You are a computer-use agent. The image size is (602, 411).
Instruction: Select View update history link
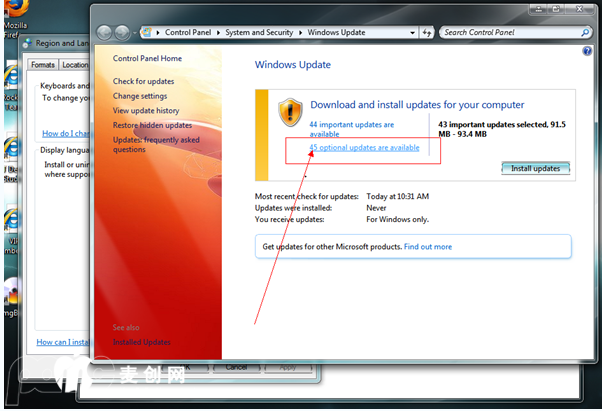(146, 110)
